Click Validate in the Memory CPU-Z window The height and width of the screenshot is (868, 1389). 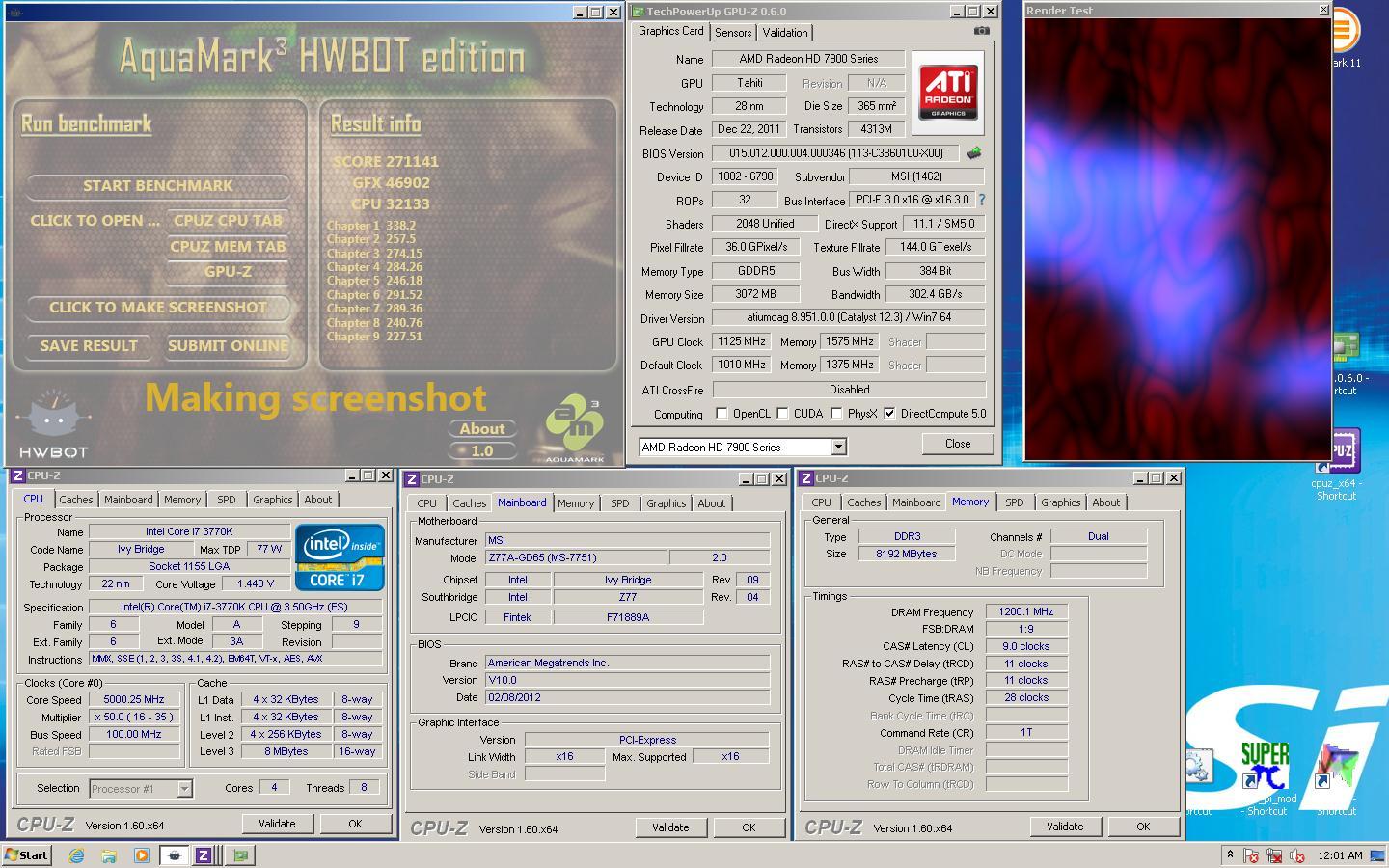(x=1065, y=827)
